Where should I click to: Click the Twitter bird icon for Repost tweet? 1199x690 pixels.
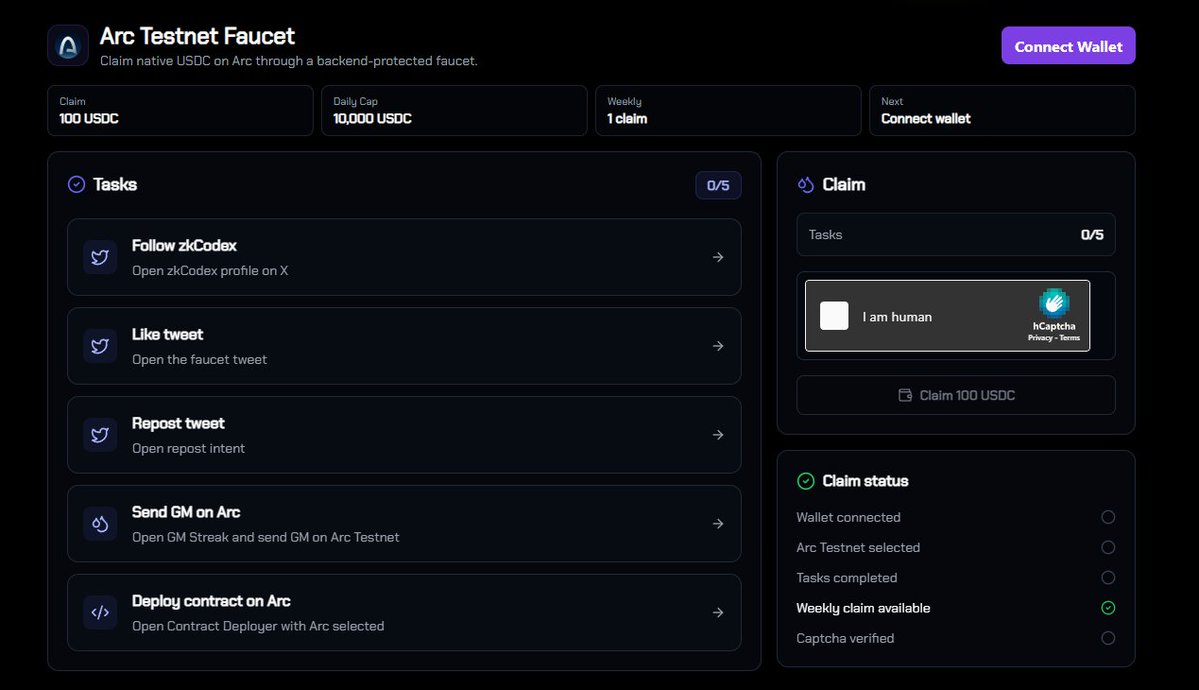click(x=100, y=435)
